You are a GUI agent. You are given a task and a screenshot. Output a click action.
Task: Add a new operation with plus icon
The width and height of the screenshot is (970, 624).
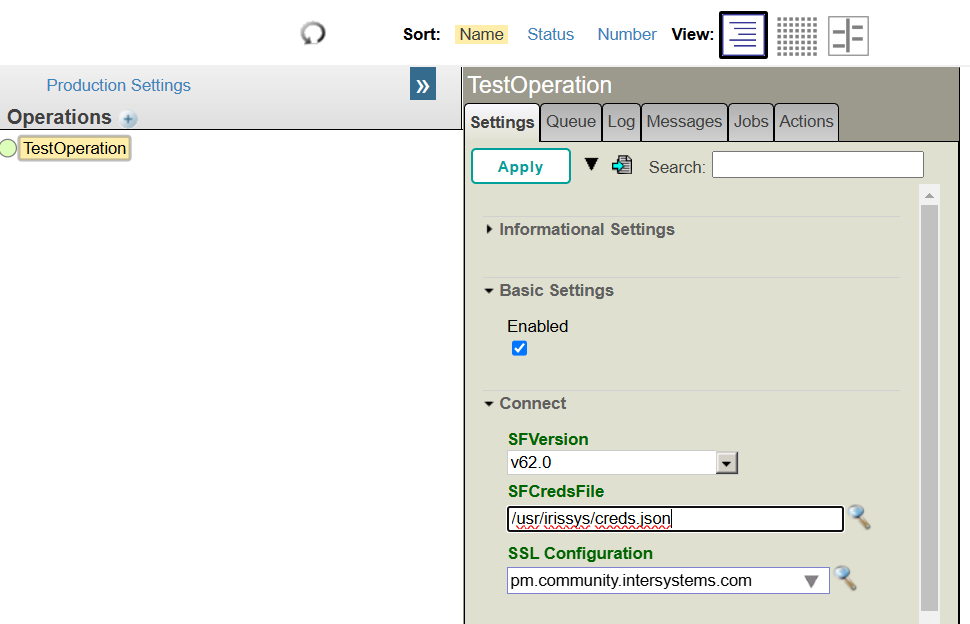[129, 118]
